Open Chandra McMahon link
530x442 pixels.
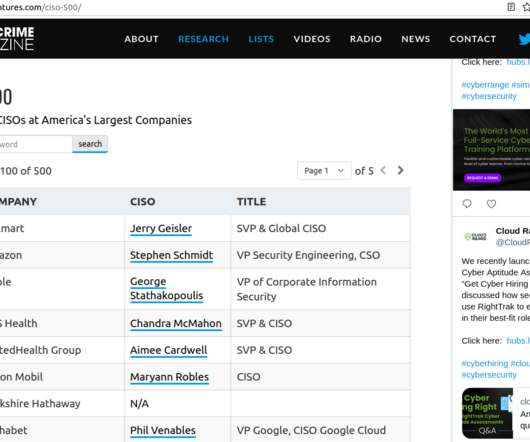pos(176,323)
